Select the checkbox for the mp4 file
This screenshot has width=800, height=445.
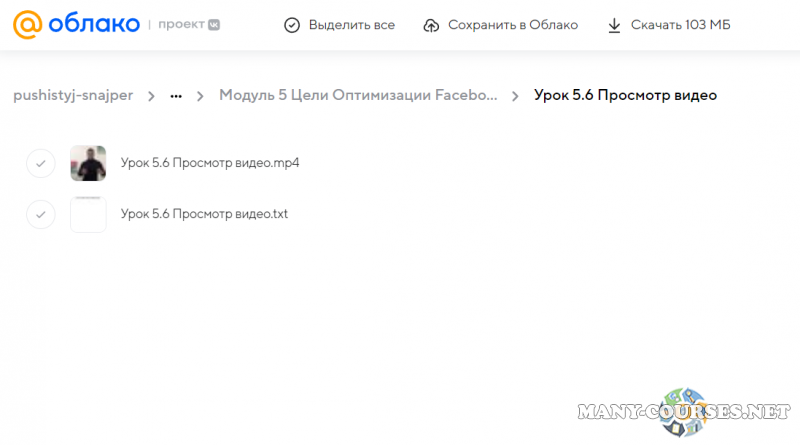click(40, 163)
